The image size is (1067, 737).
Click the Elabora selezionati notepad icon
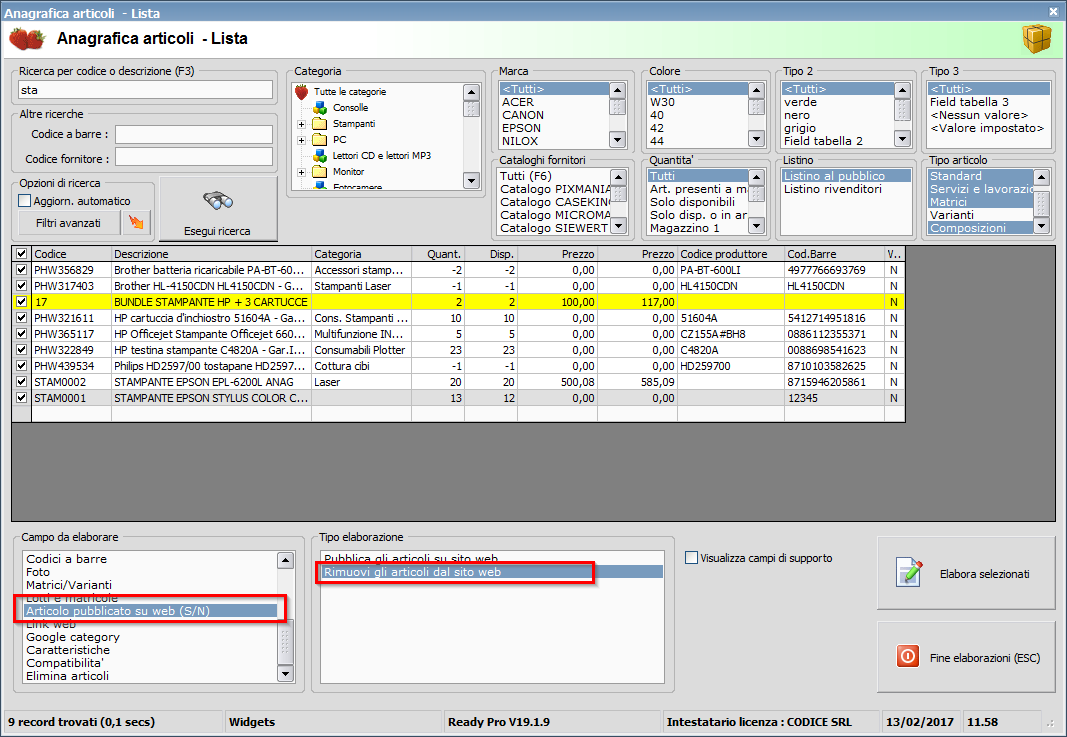(x=909, y=573)
